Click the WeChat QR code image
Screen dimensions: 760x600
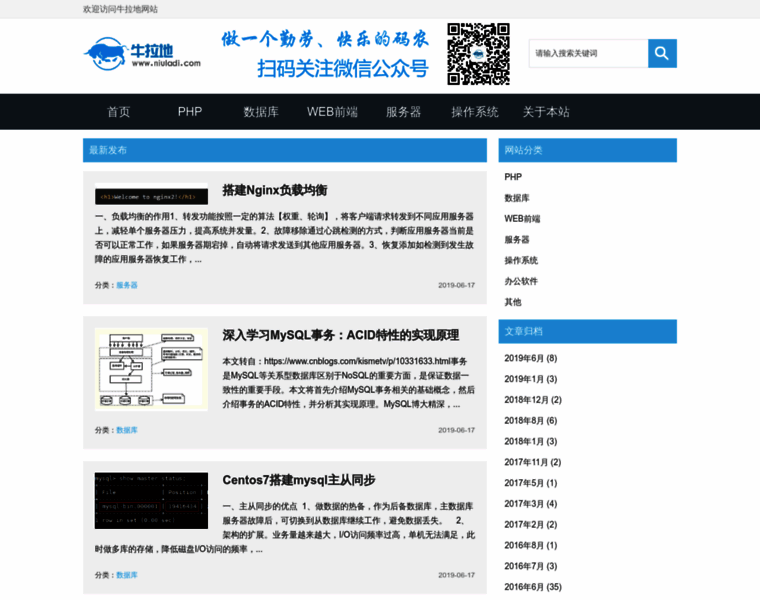(x=478, y=54)
